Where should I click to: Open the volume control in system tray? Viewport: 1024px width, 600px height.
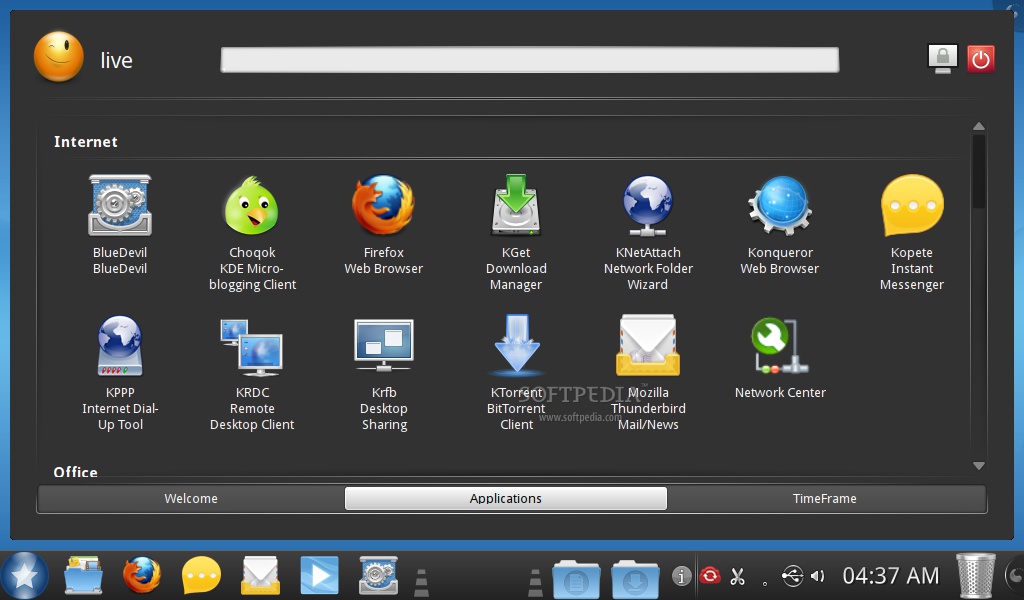coord(817,576)
